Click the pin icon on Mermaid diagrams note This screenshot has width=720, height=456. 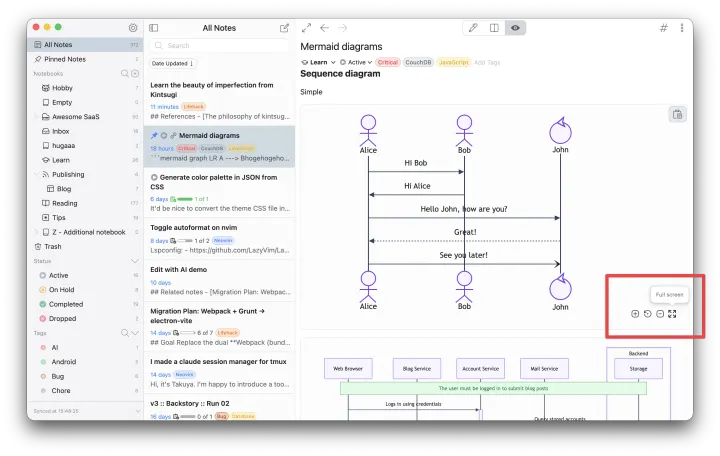click(x=154, y=135)
